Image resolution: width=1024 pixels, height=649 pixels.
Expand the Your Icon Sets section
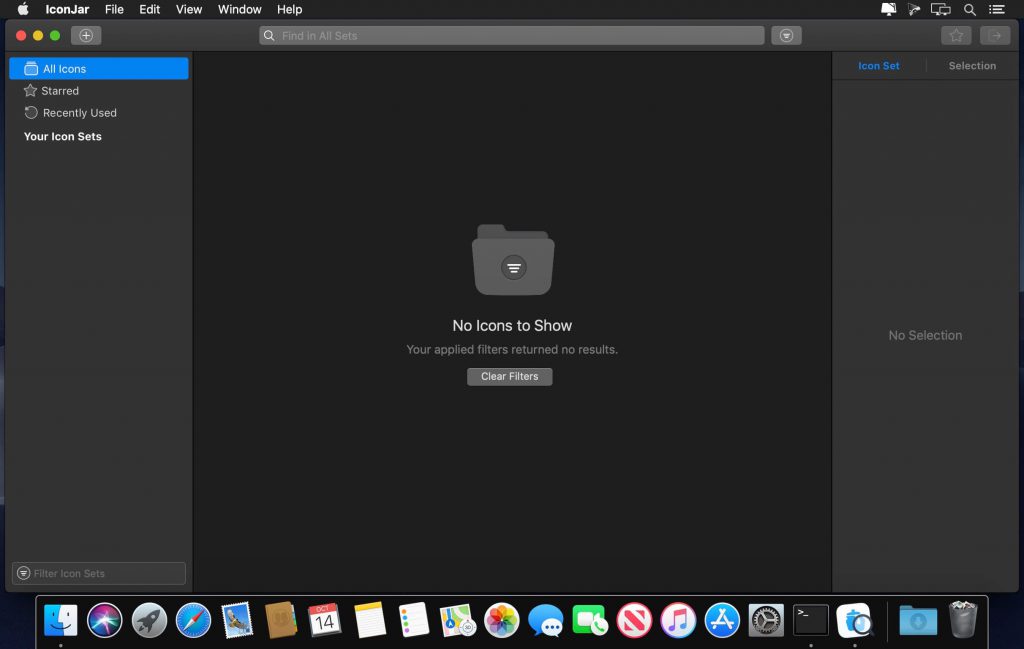click(62, 136)
